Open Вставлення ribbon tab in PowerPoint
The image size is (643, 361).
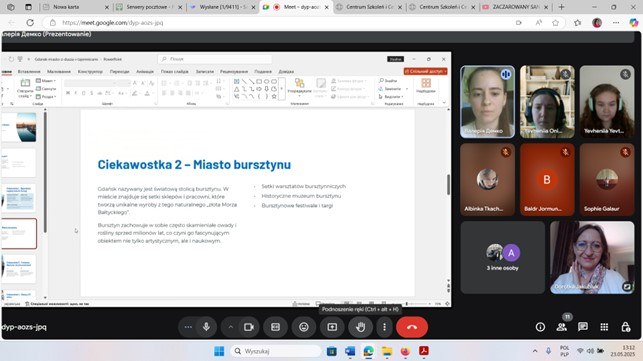(x=29, y=71)
